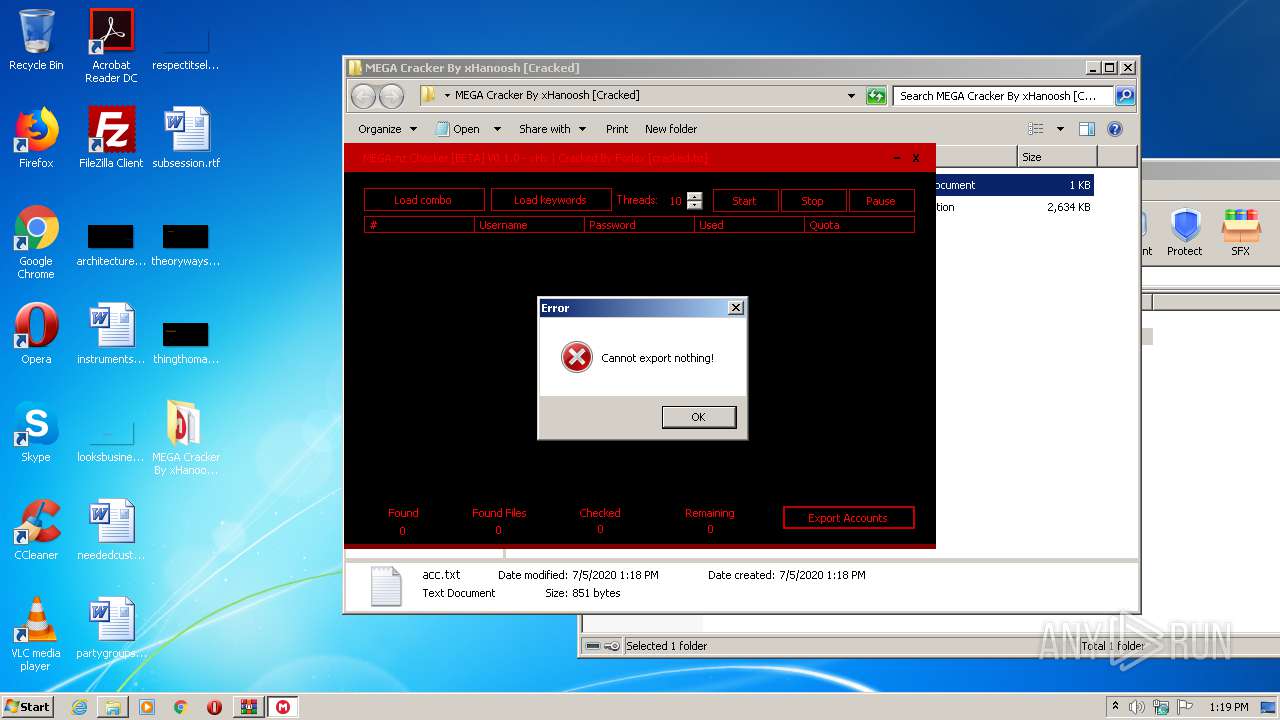
Task: Click the Explorer back navigation arrow
Action: point(363,96)
